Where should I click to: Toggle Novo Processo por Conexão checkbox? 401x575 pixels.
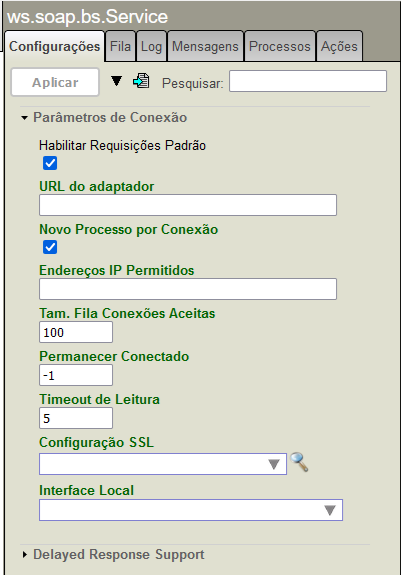[50, 247]
